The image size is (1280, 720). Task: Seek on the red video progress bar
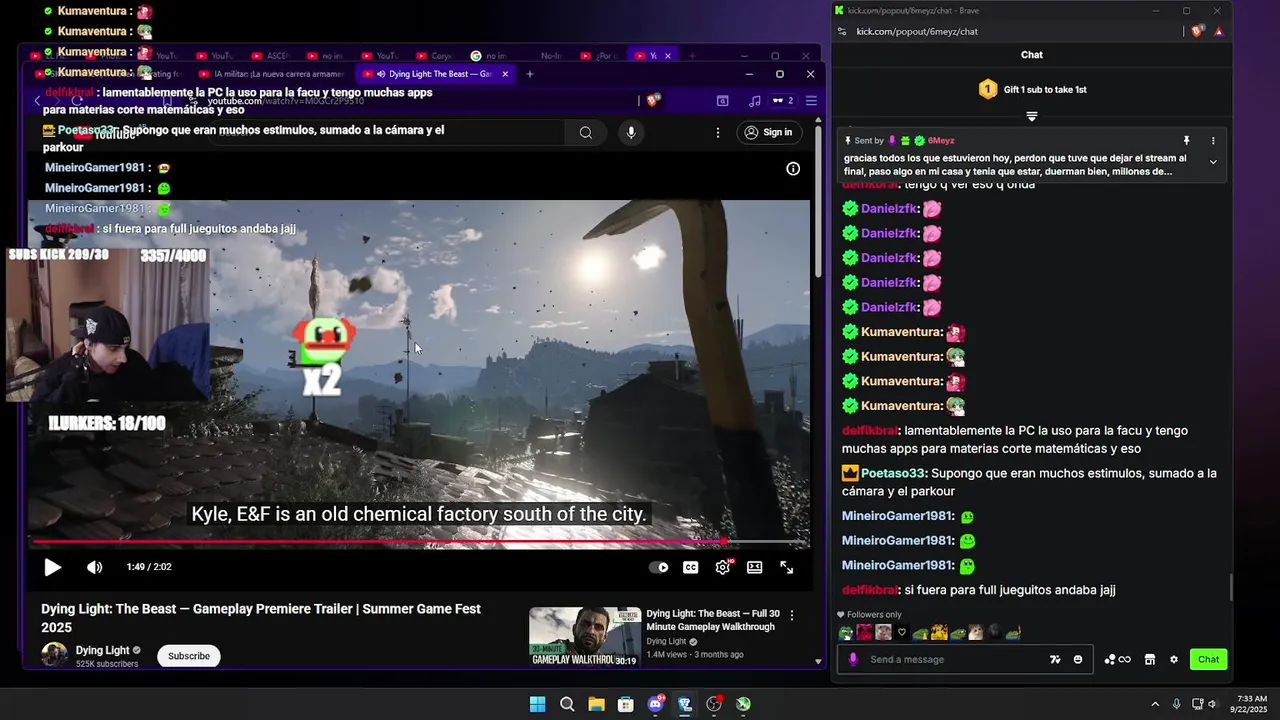tap(419, 543)
